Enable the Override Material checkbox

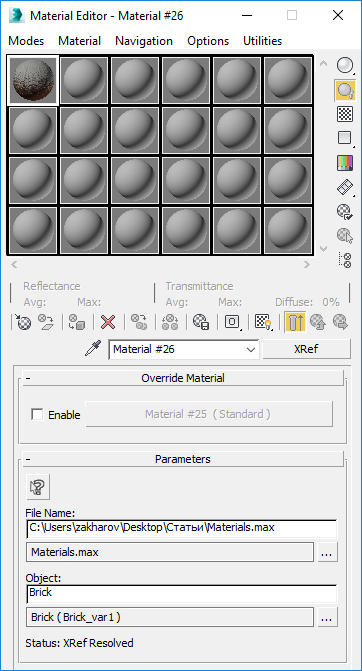pos(37,414)
